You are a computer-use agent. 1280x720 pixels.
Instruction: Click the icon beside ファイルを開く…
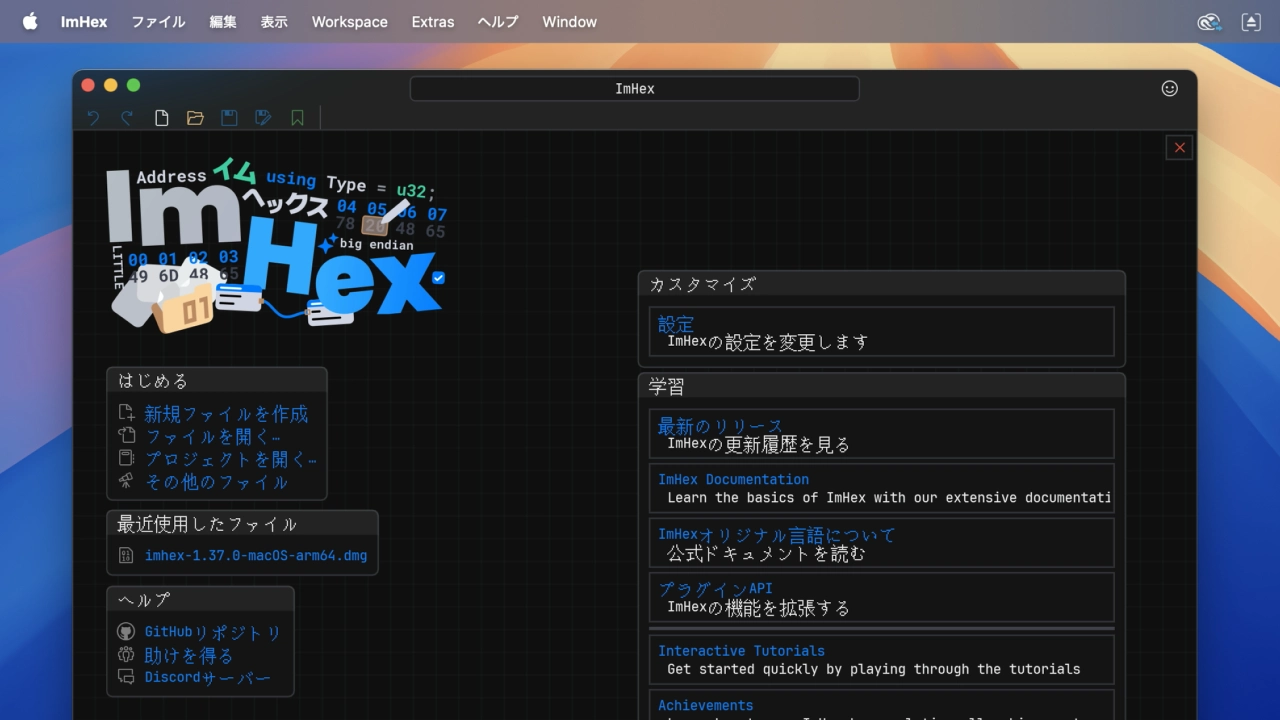click(126, 436)
